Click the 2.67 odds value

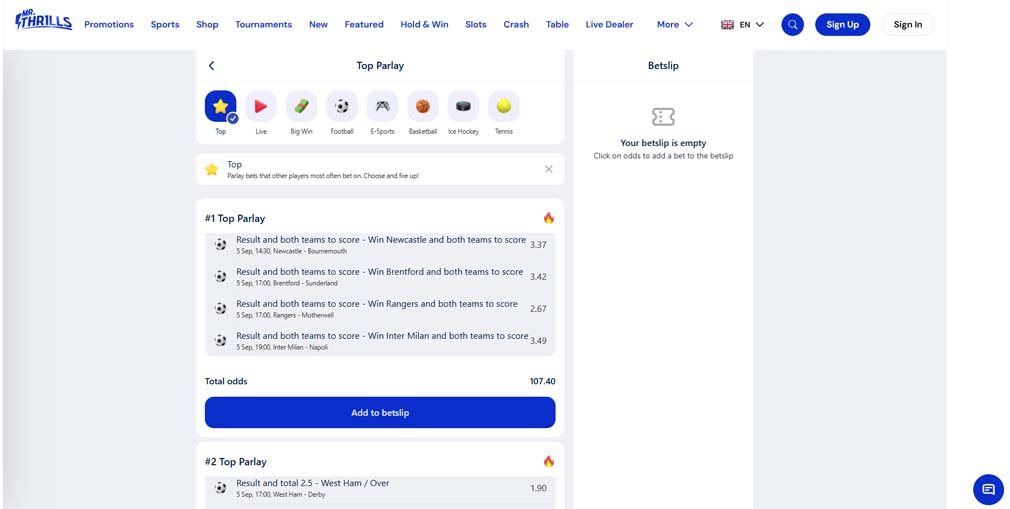pyautogui.click(x=538, y=309)
